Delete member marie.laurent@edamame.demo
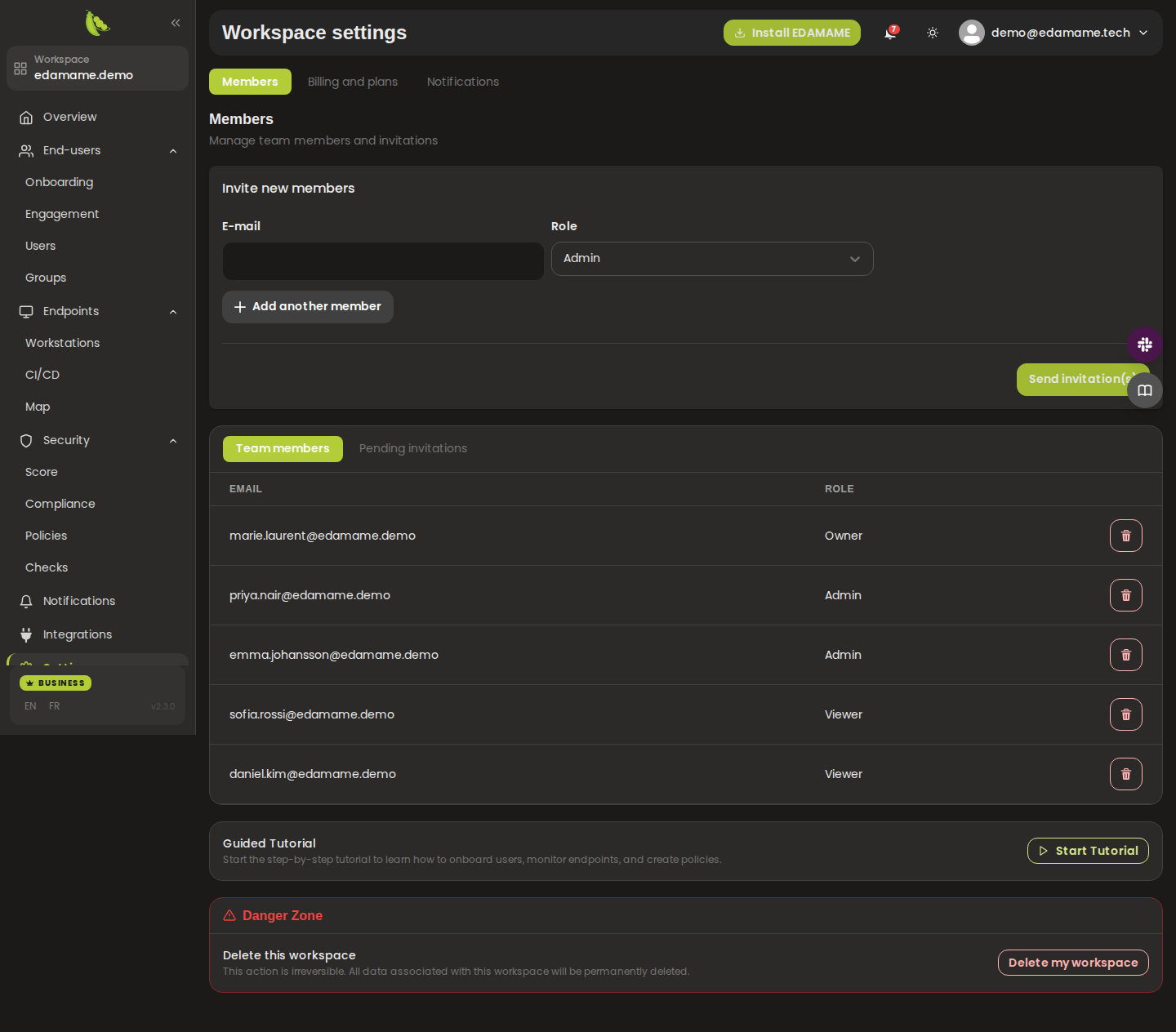The width and height of the screenshot is (1176, 1032). click(x=1126, y=536)
